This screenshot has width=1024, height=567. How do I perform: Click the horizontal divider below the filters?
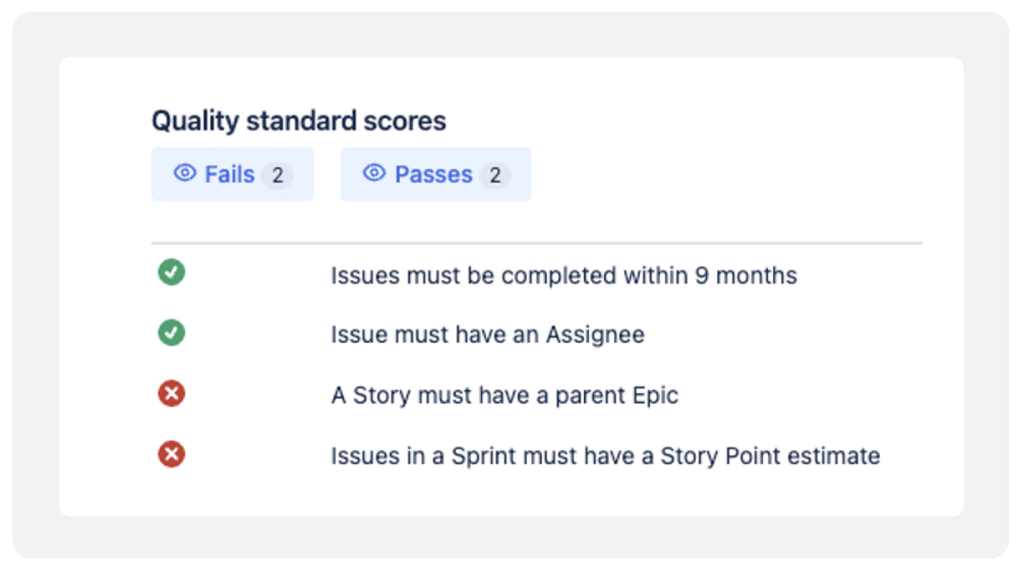point(536,243)
